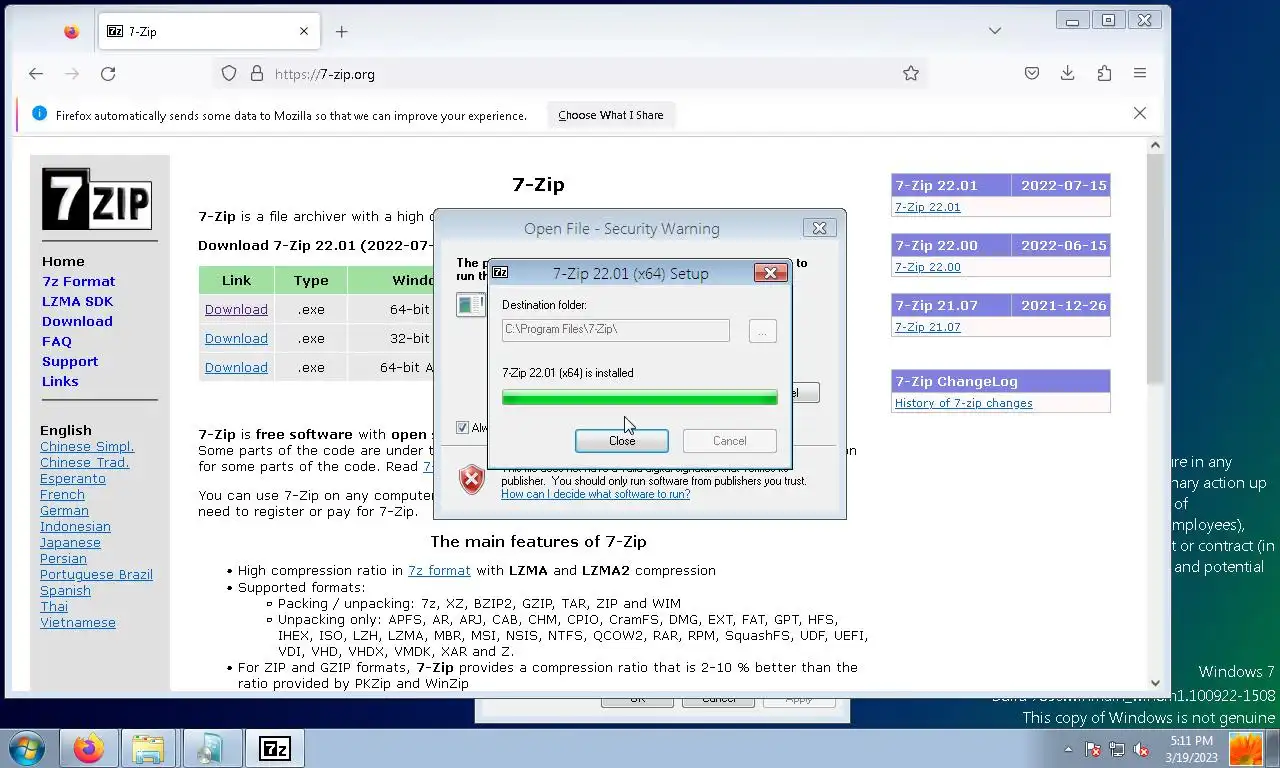Screen dimensions: 1280x768
Task: Open the Windows Start orb
Action: (26, 748)
